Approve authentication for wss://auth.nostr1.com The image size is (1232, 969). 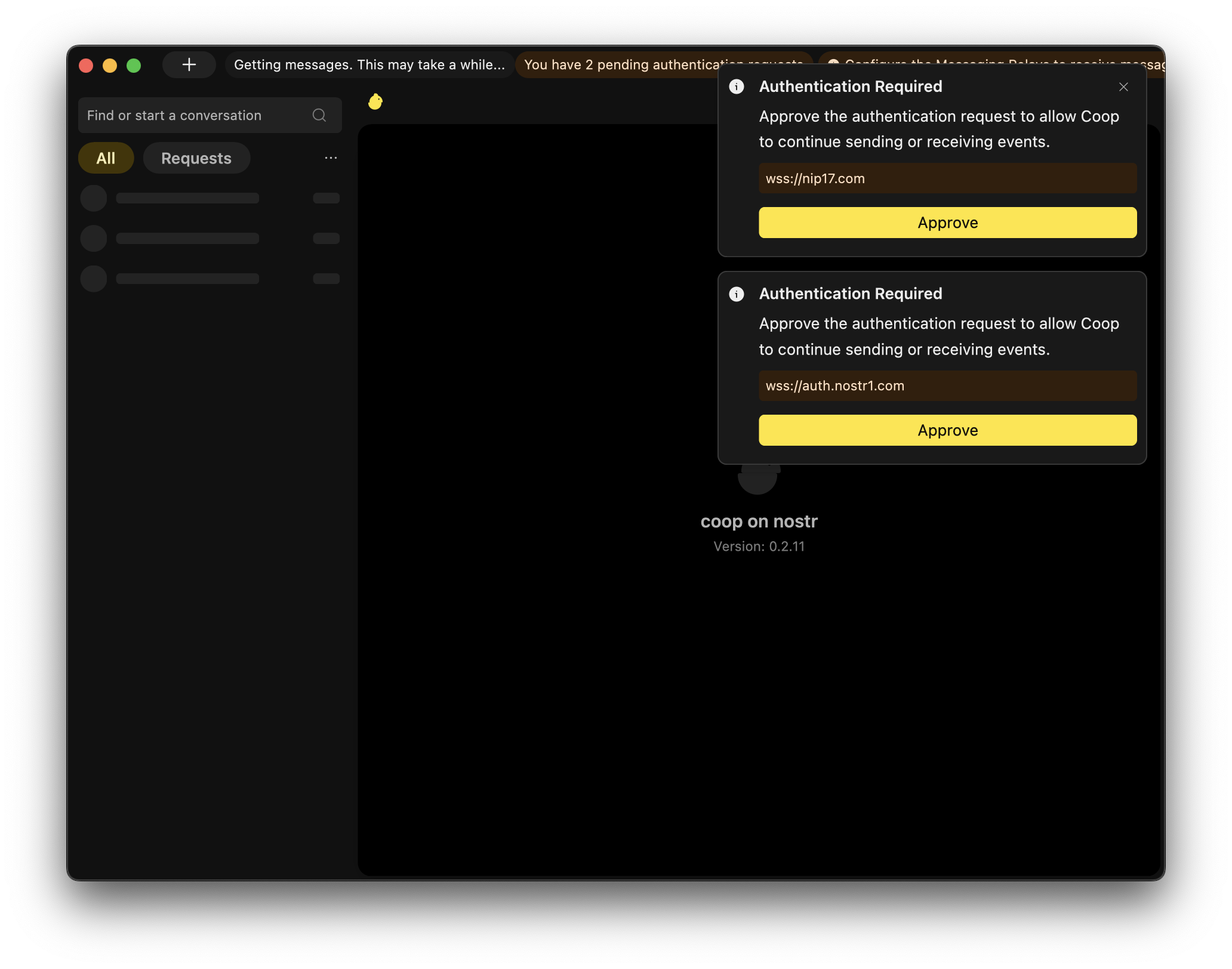(x=947, y=430)
